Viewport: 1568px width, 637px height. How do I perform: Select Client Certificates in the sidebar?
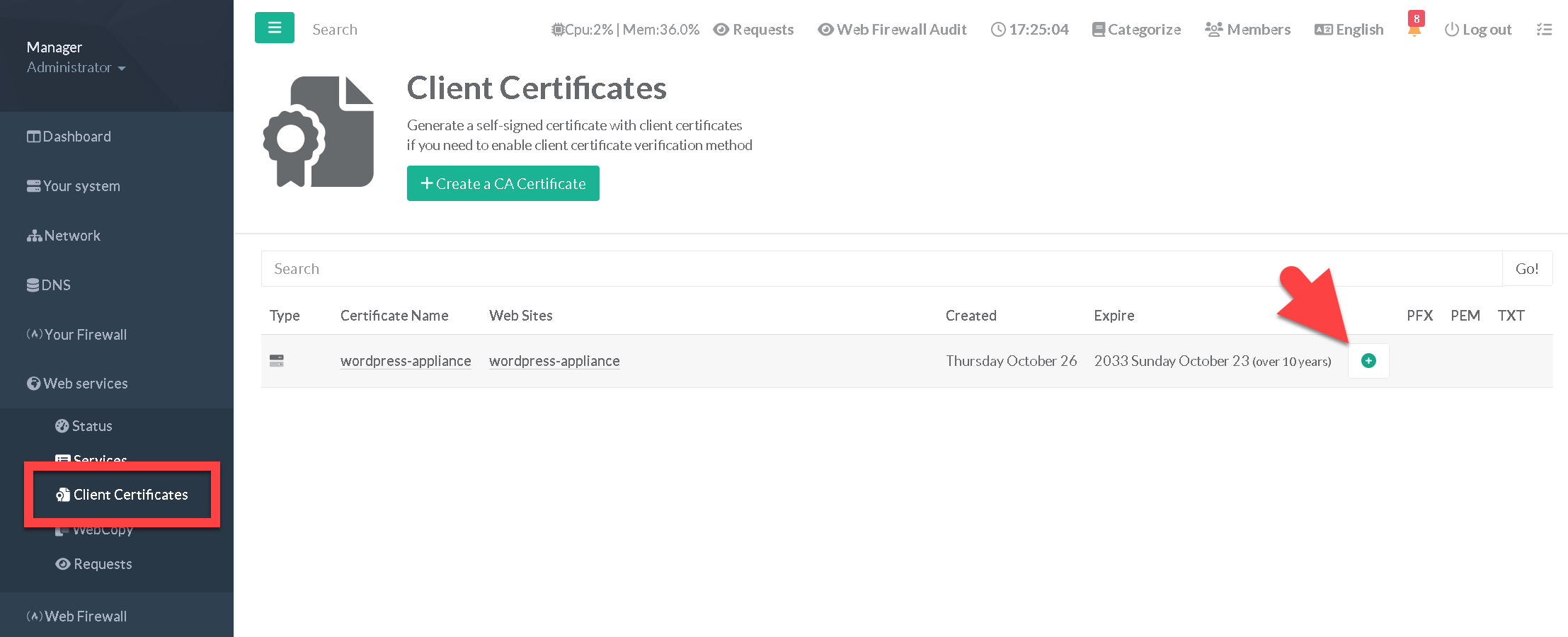[122, 495]
